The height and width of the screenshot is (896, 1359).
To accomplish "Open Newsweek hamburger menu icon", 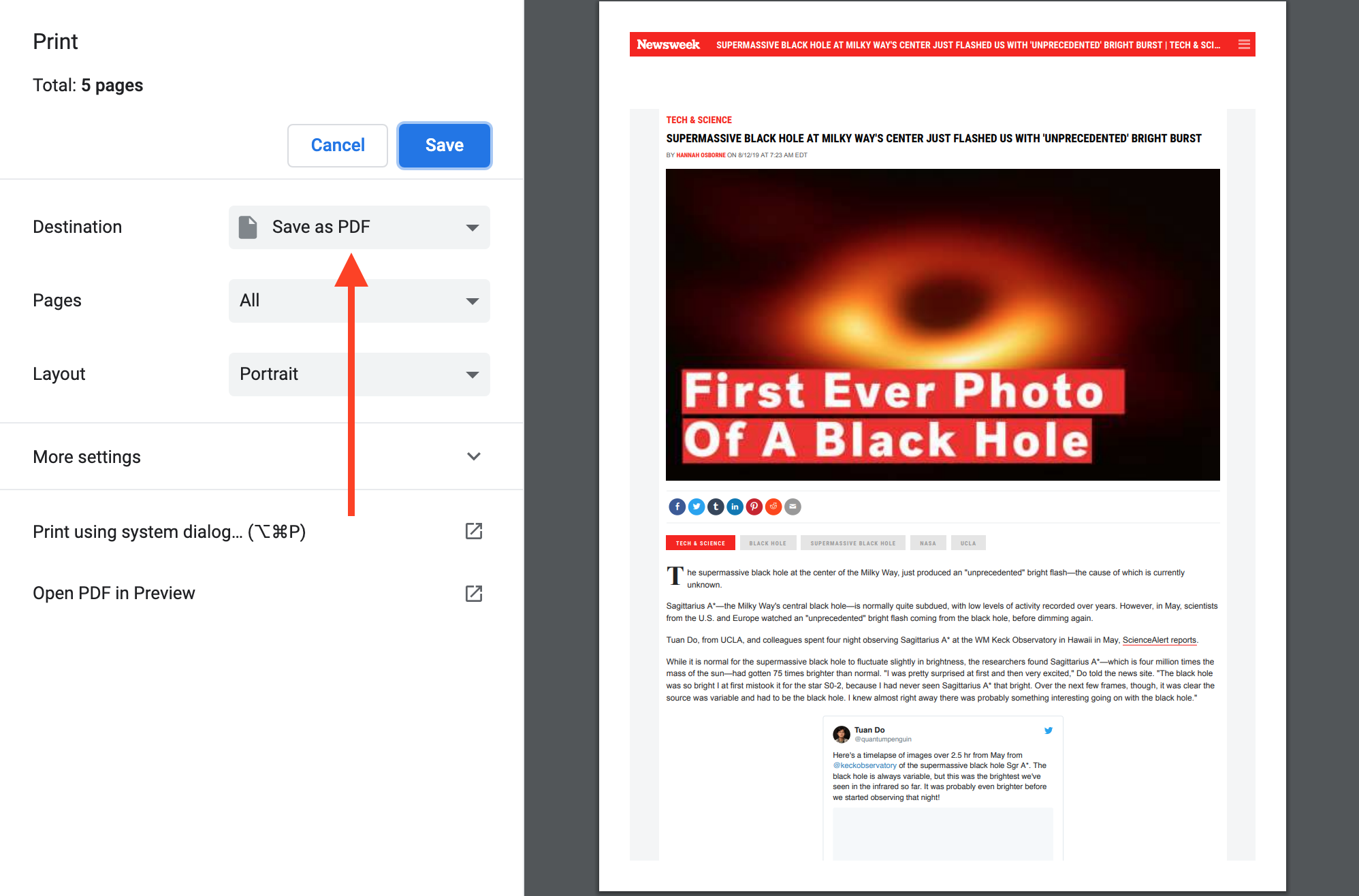I will (1244, 45).
